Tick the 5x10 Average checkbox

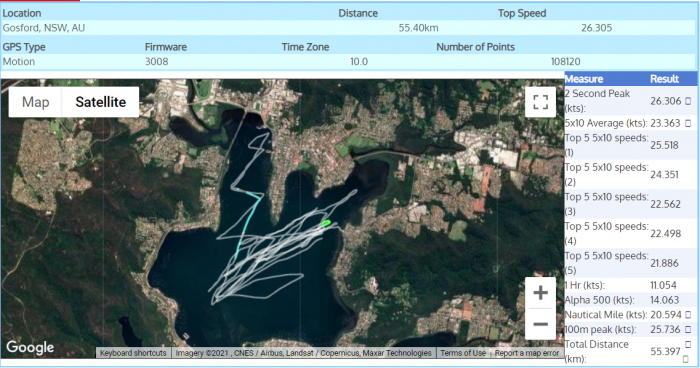[688, 123]
